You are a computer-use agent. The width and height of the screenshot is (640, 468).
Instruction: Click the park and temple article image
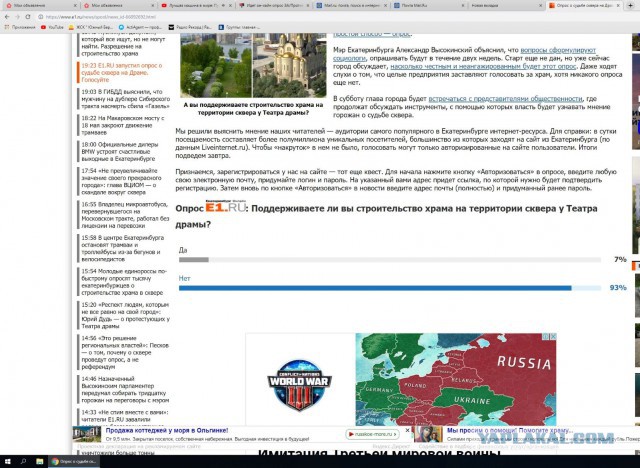253,65
